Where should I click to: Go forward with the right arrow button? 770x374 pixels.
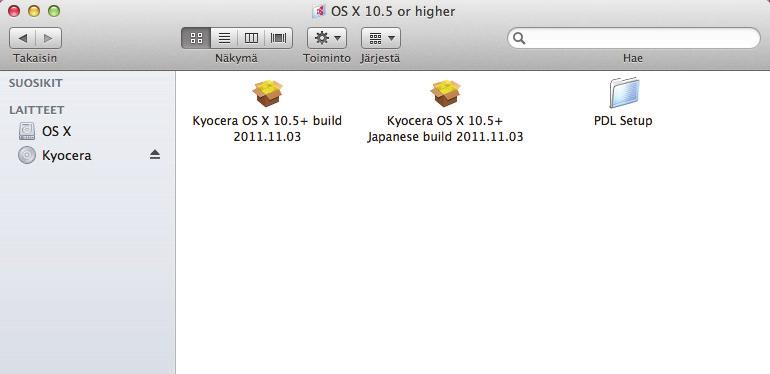click(49, 38)
